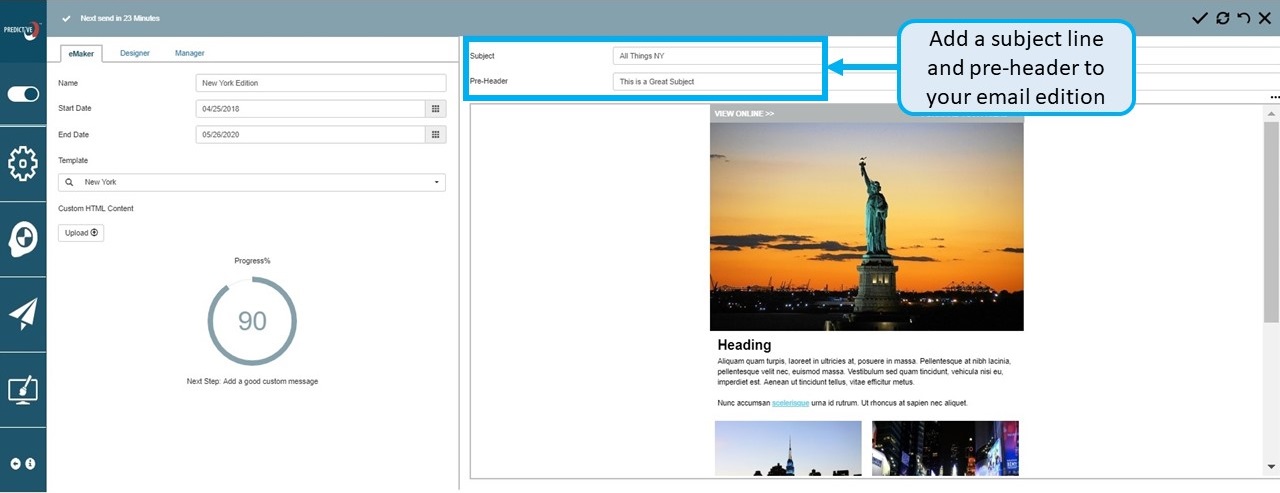
Task: Click the Predictive logo at top left
Action: coord(22,28)
